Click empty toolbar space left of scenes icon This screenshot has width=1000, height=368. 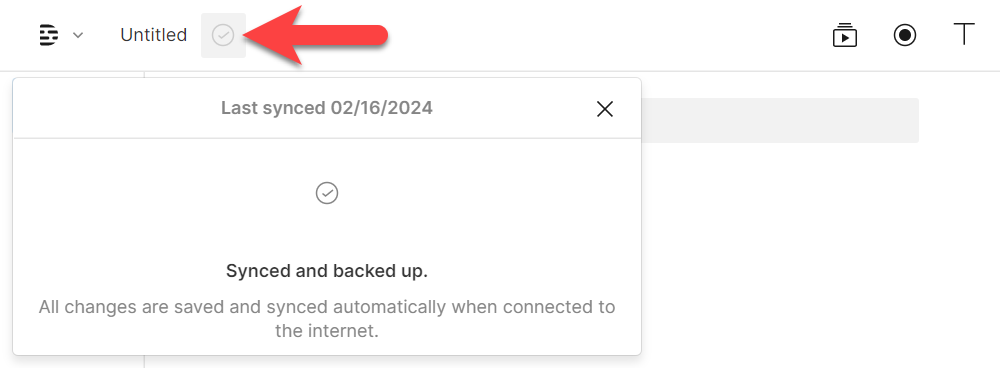(x=606, y=35)
